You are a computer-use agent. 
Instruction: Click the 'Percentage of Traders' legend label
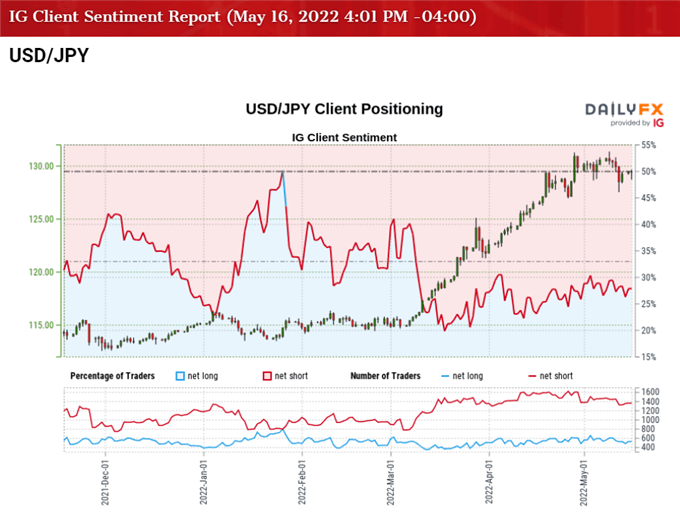click(x=112, y=376)
